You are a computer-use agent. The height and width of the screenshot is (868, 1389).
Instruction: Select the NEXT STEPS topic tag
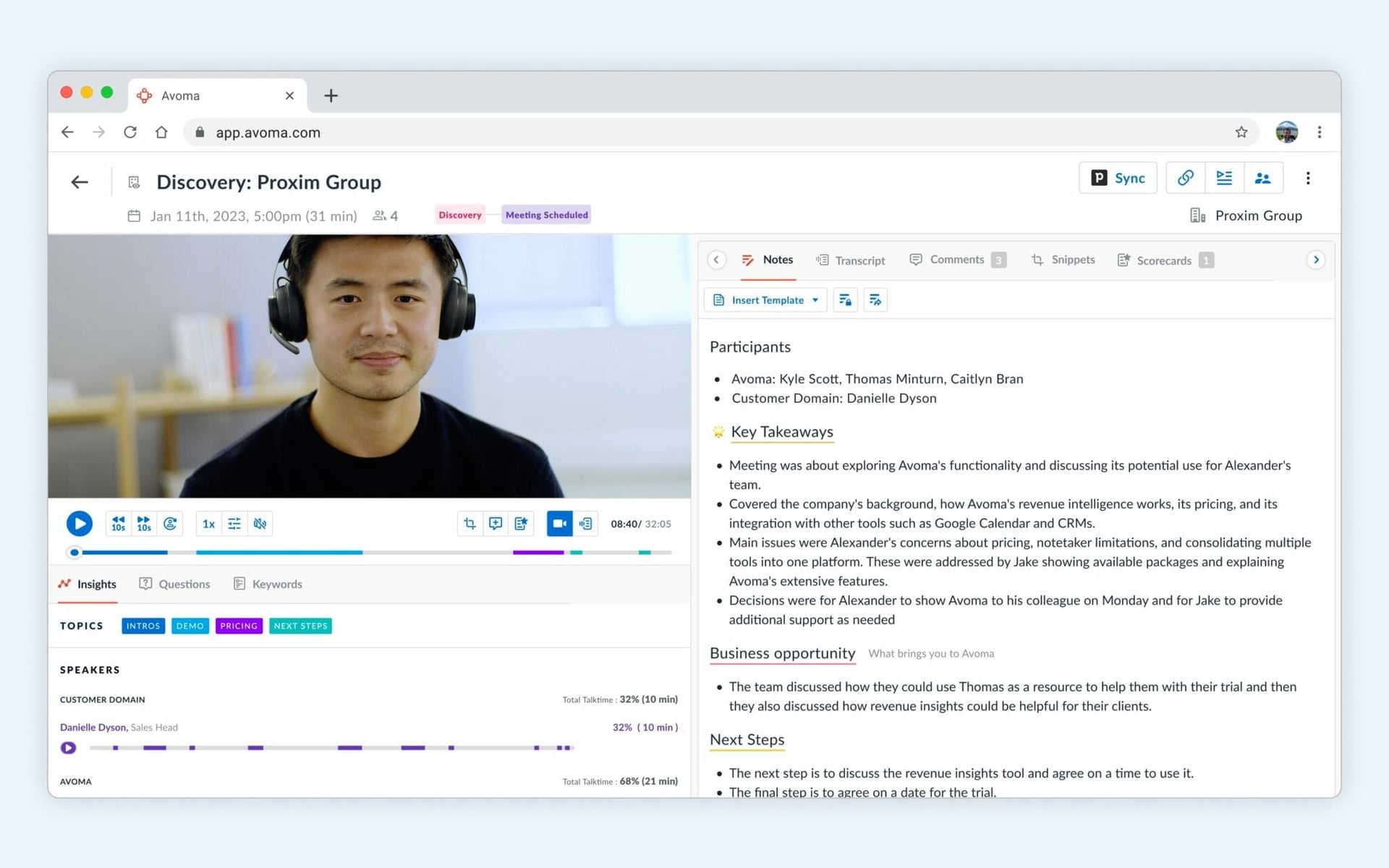(300, 626)
